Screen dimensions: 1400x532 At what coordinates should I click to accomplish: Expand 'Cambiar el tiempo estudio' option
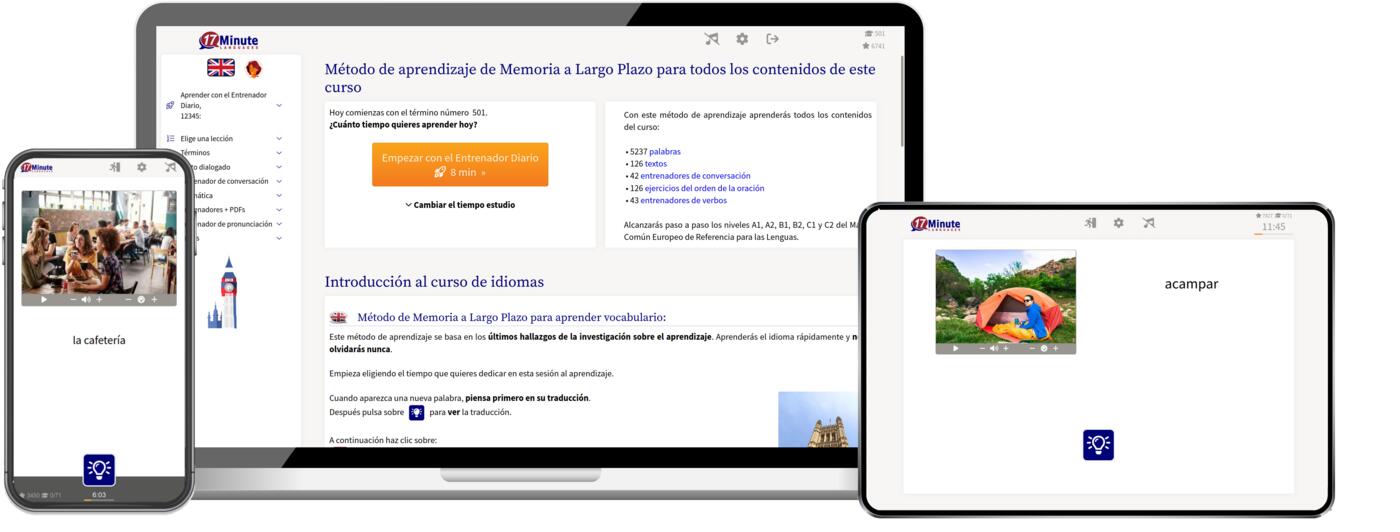460,205
